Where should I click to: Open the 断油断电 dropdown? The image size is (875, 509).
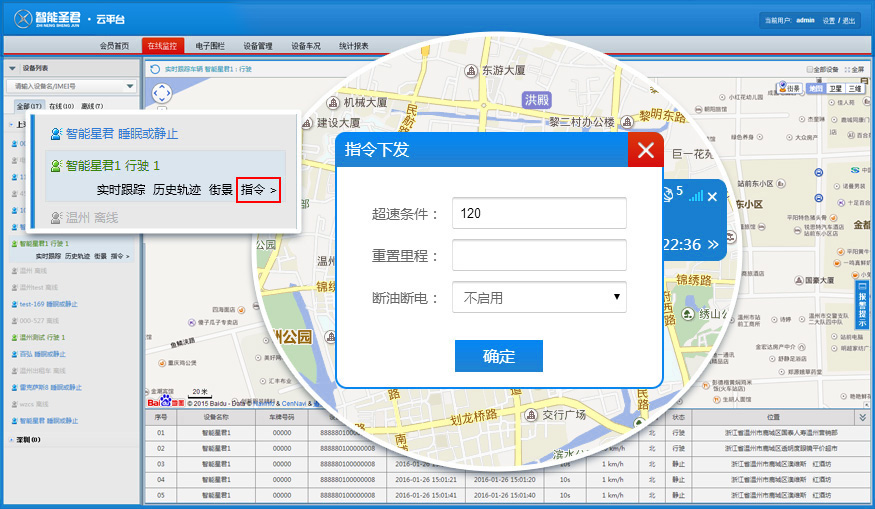(x=539, y=297)
